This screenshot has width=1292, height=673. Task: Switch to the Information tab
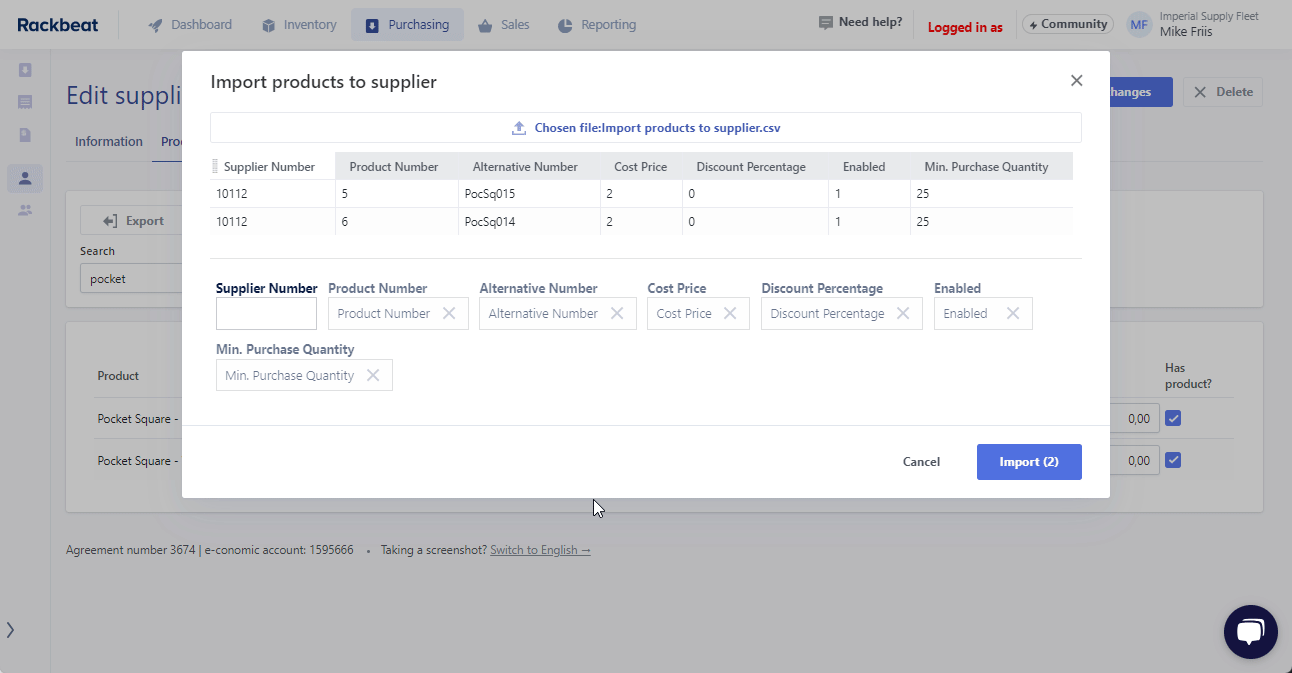[109, 142]
